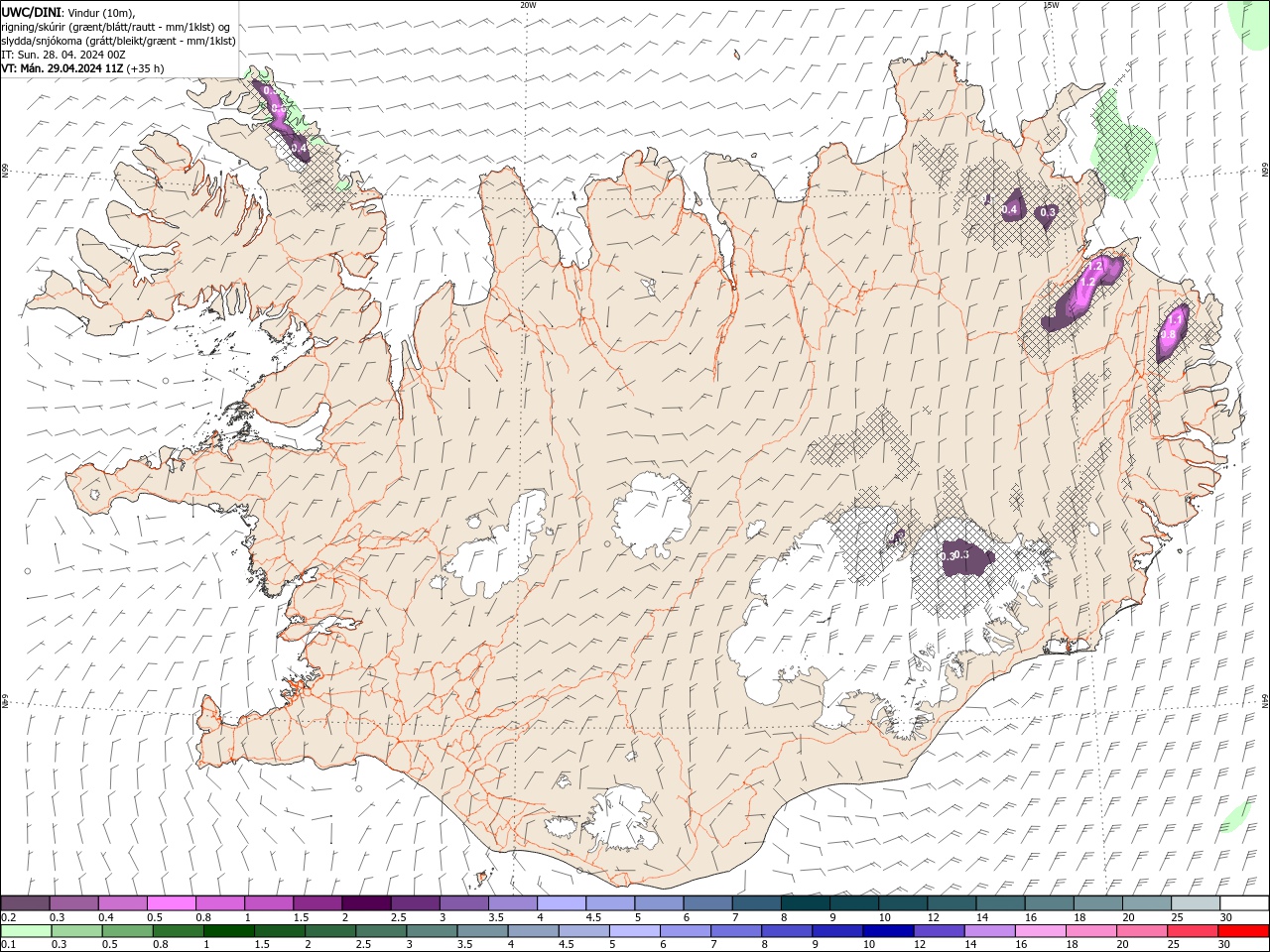Select the darkest green rain swatch labeled 1
Image resolution: width=1270 pixels, height=952 pixels.
coord(229,931)
